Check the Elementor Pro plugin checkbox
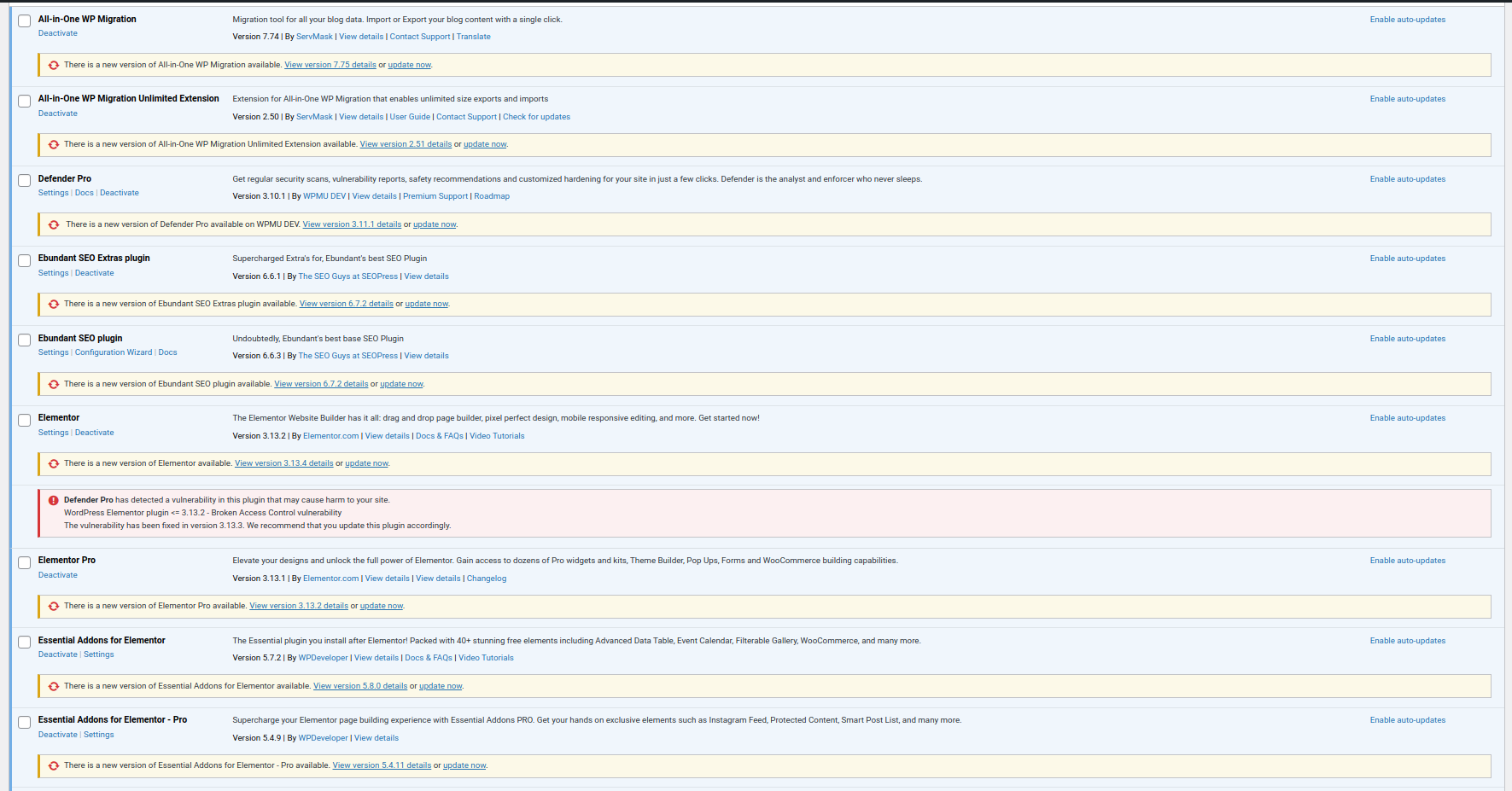This screenshot has width=1512, height=791. [x=25, y=562]
